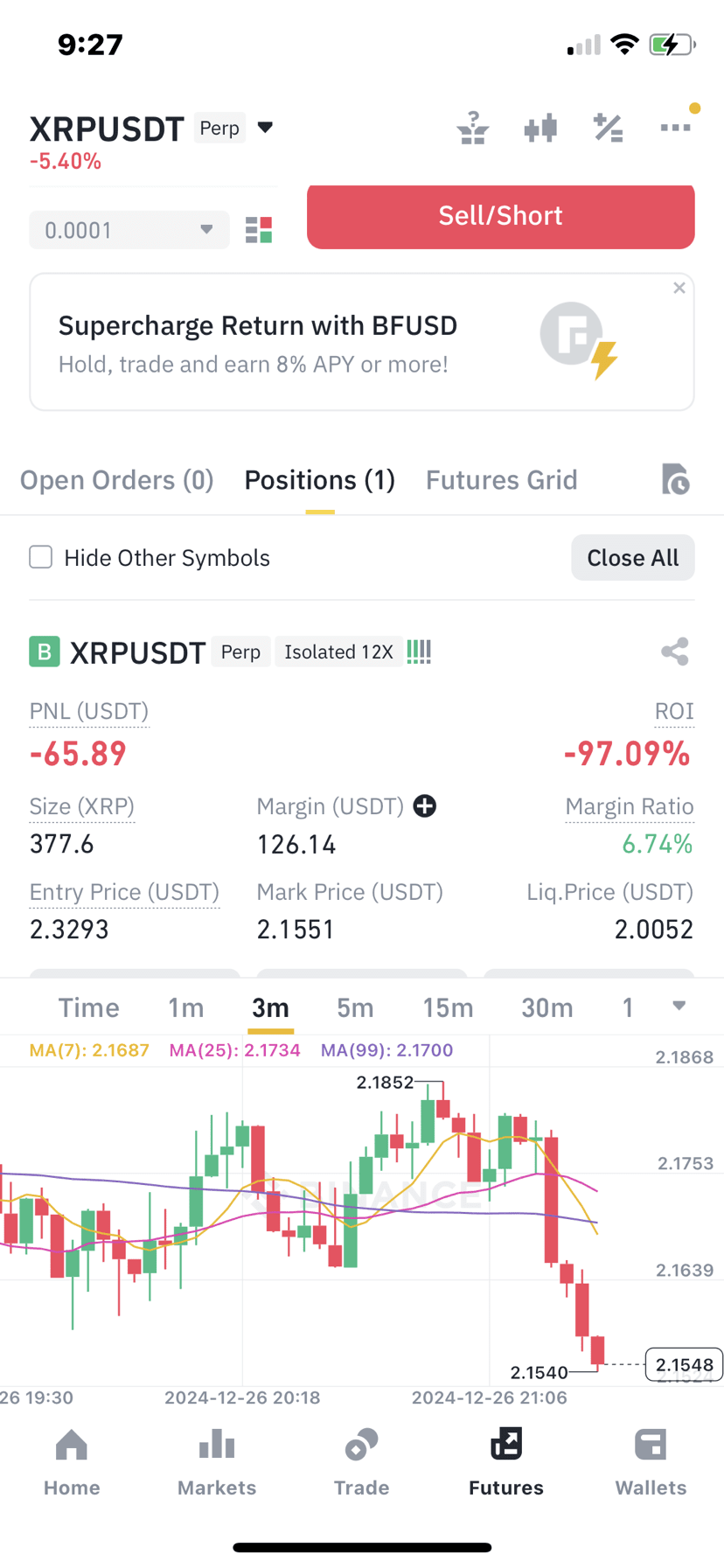Adjust the Isolated 12X leverage setting
Image resolution: width=724 pixels, height=1568 pixels.
[339, 652]
